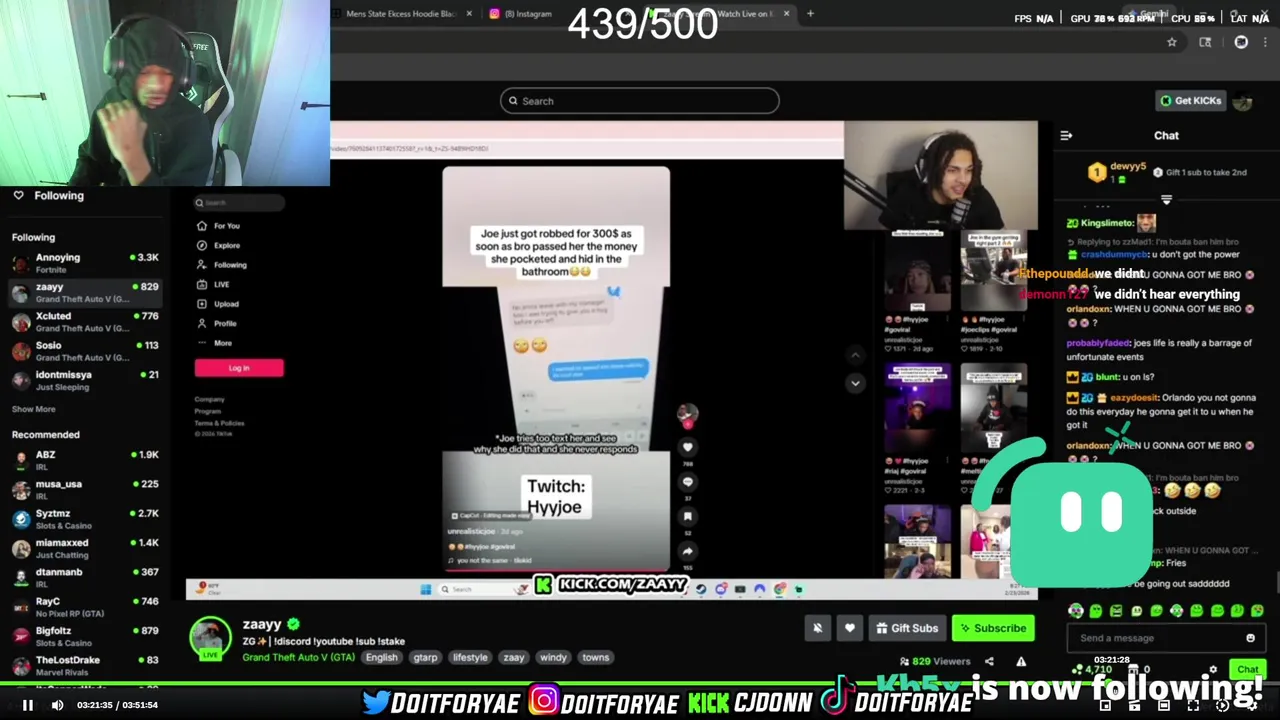Select TikTok LIVE in stream
This screenshot has width=1280, height=720.
click(214, 284)
